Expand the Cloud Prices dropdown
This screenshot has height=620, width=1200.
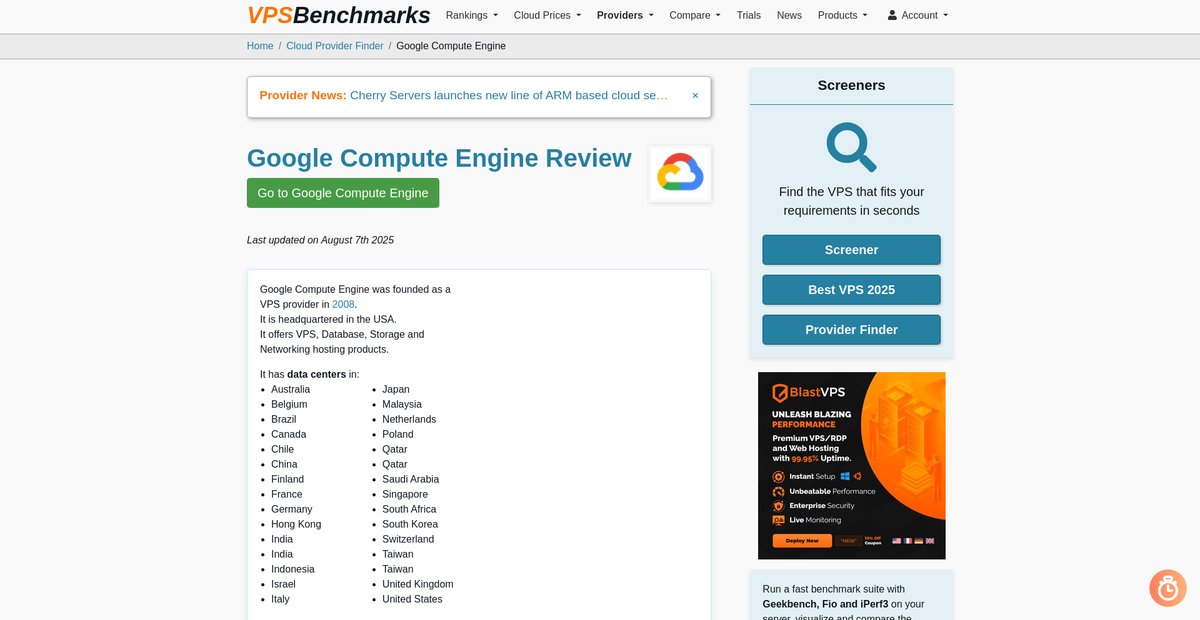(x=547, y=15)
